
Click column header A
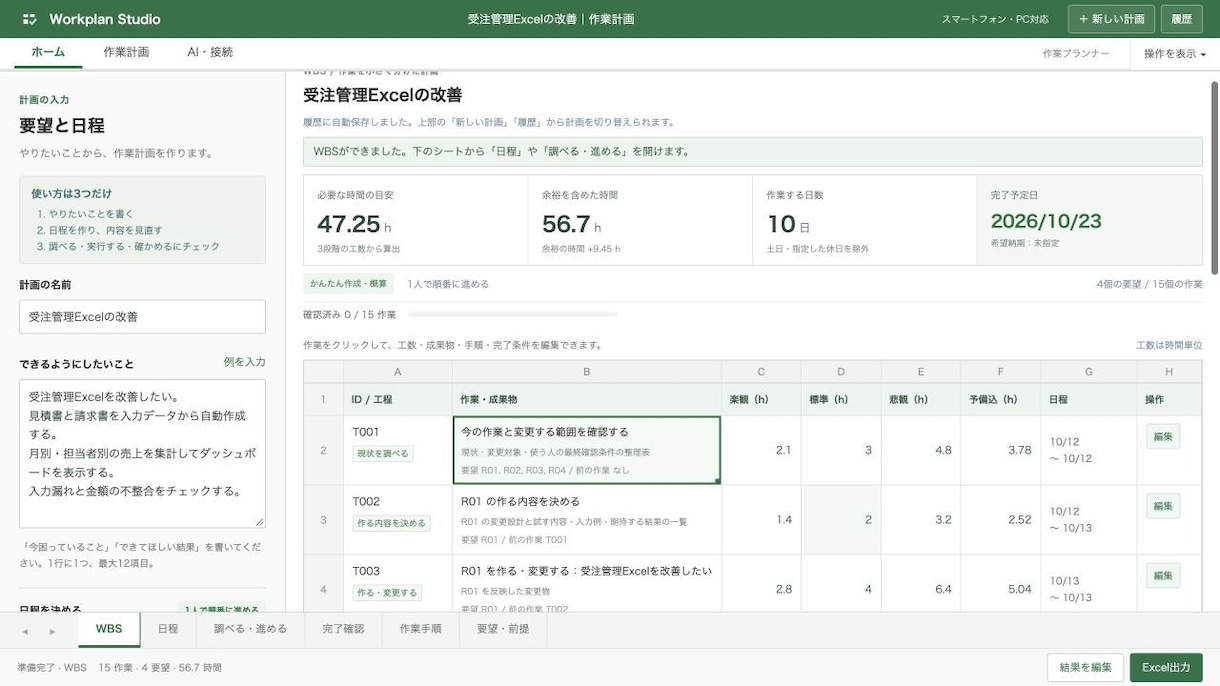point(398,372)
